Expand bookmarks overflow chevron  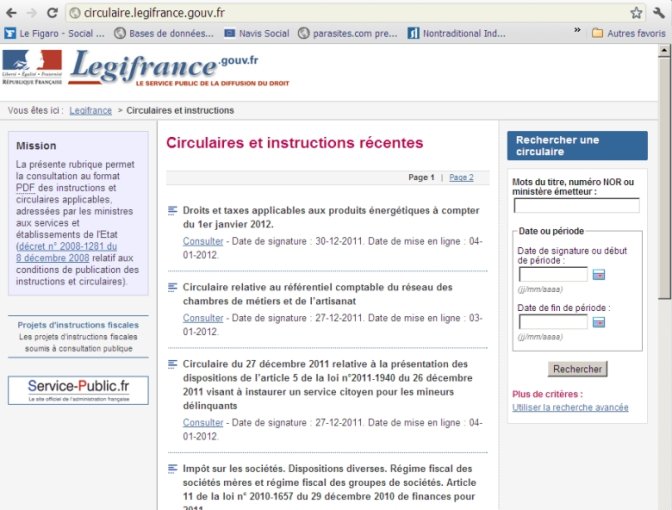click(577, 30)
